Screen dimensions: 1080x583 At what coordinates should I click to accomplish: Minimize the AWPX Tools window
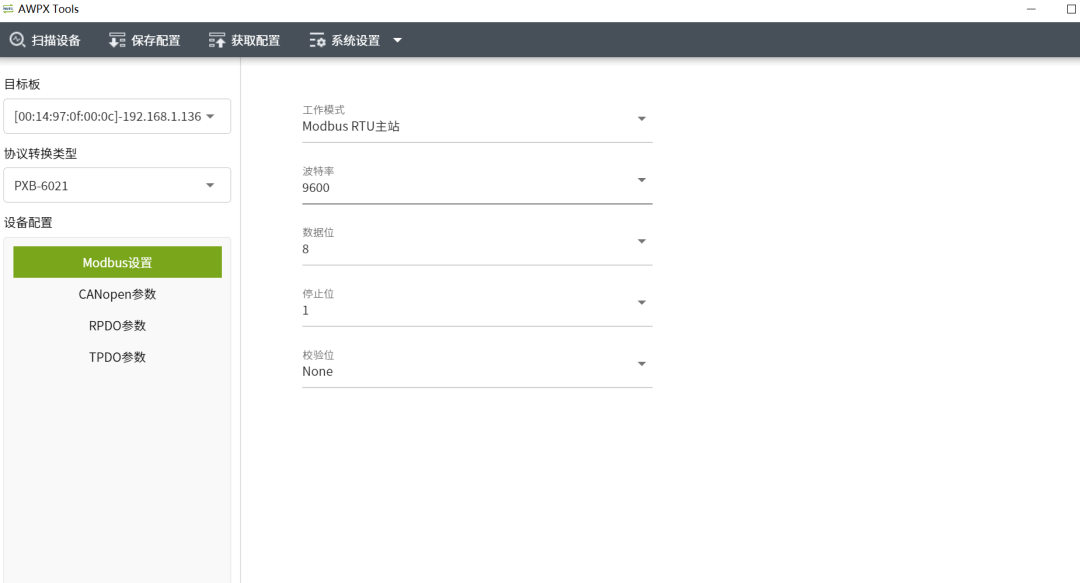tap(1031, 9)
